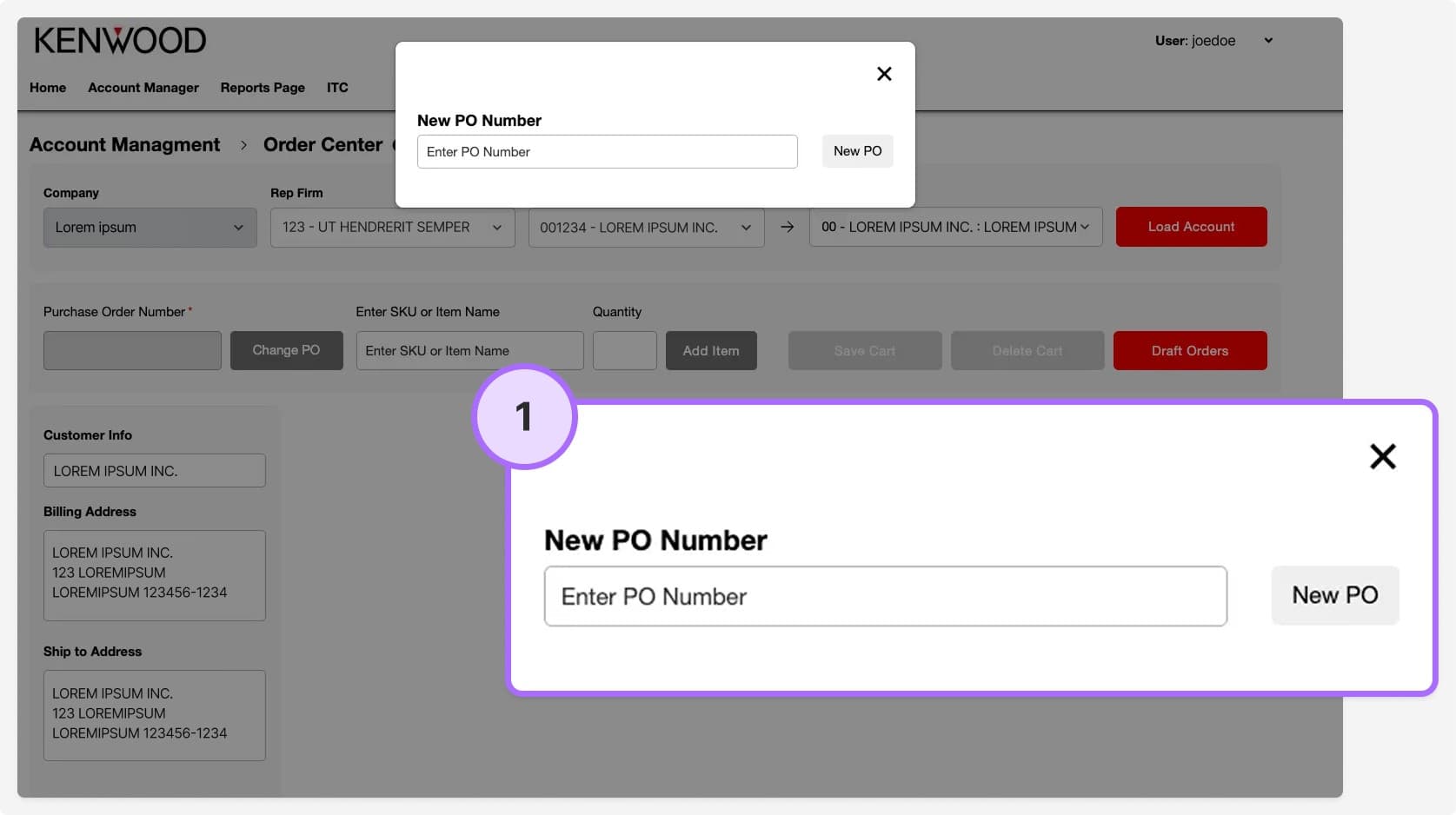Expand the Company dropdown showing Lorem ipsum
This screenshot has width=1456, height=815.
point(150,228)
